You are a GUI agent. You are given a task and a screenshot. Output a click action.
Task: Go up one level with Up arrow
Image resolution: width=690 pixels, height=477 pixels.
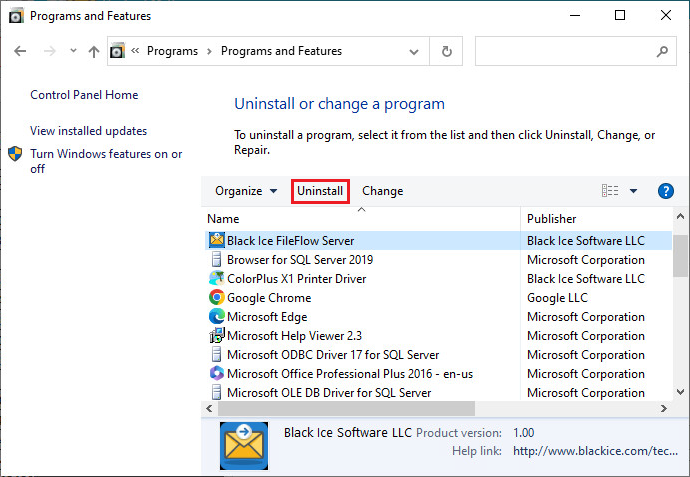94,51
